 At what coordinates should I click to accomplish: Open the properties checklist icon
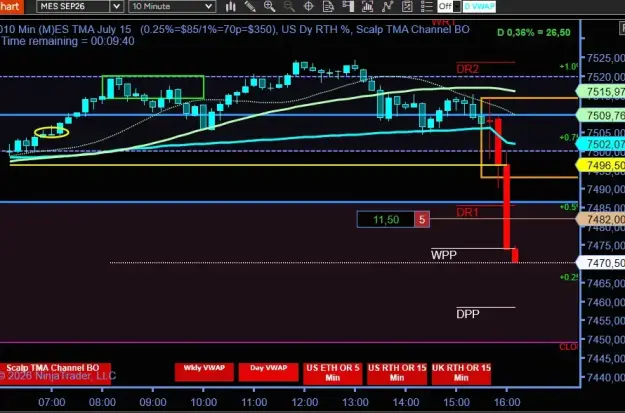(x=426, y=6)
